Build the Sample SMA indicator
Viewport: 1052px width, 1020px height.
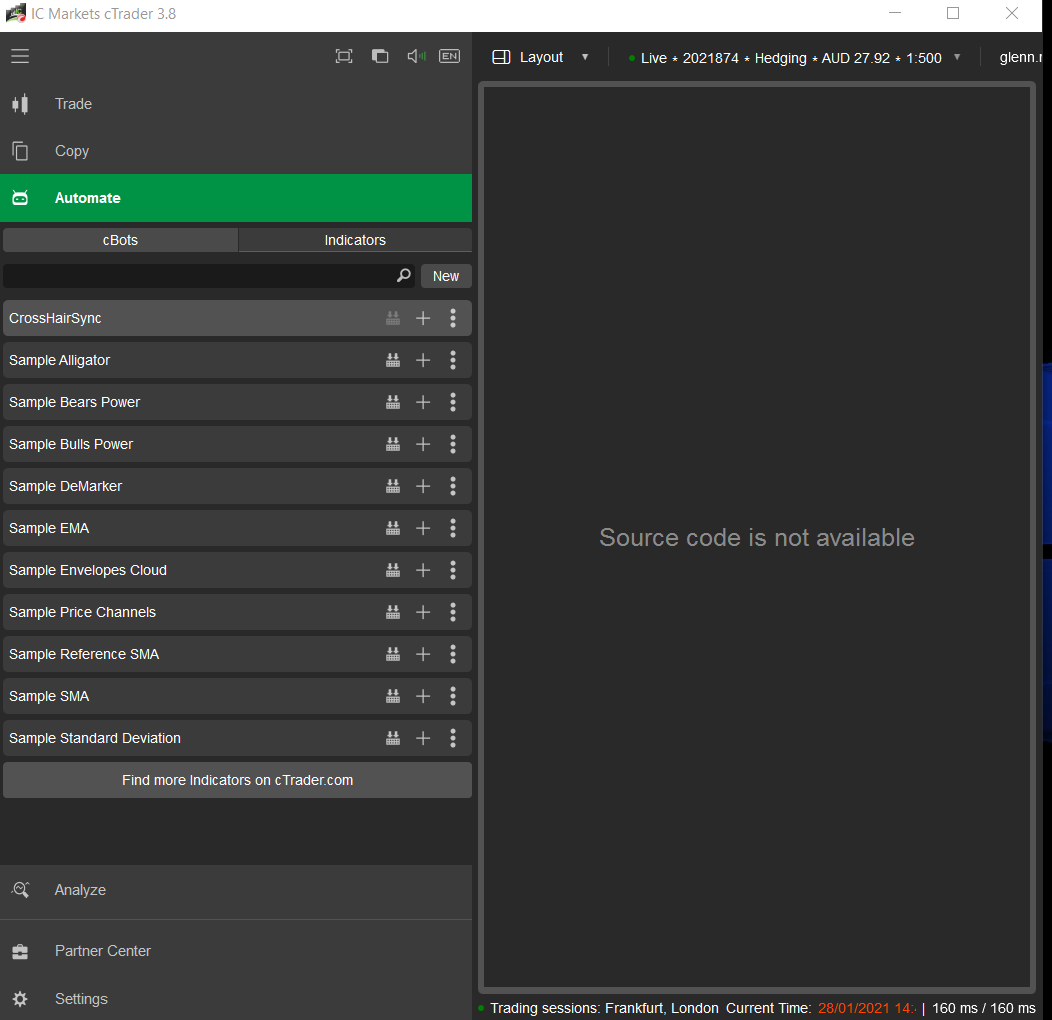[393, 696]
